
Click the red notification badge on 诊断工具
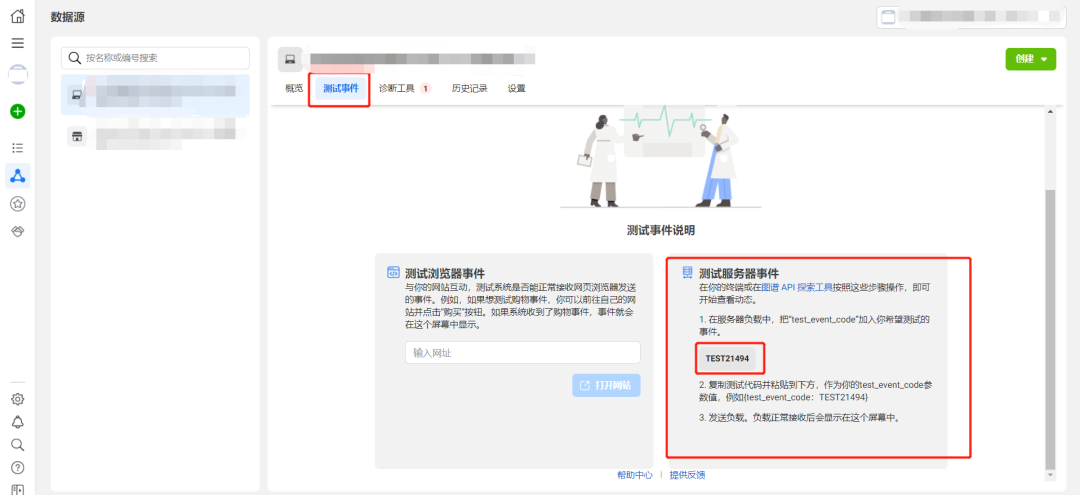(x=425, y=88)
